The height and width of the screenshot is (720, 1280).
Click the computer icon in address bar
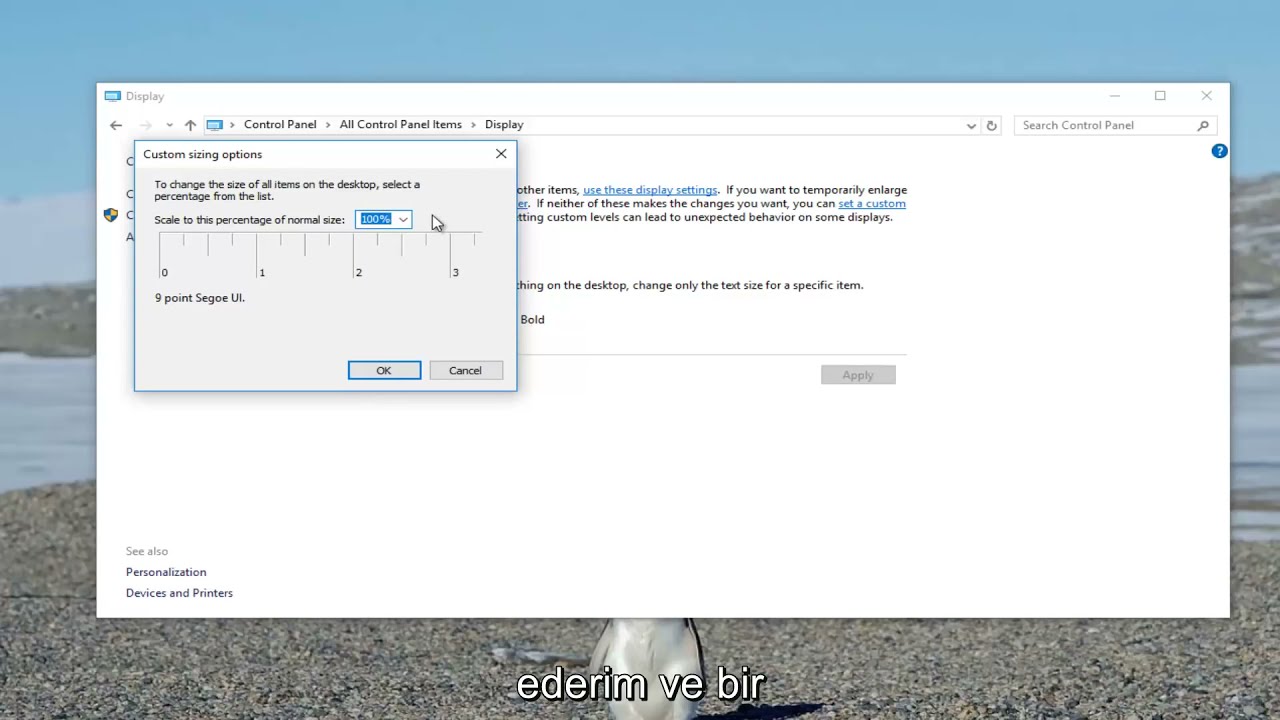[x=215, y=125]
